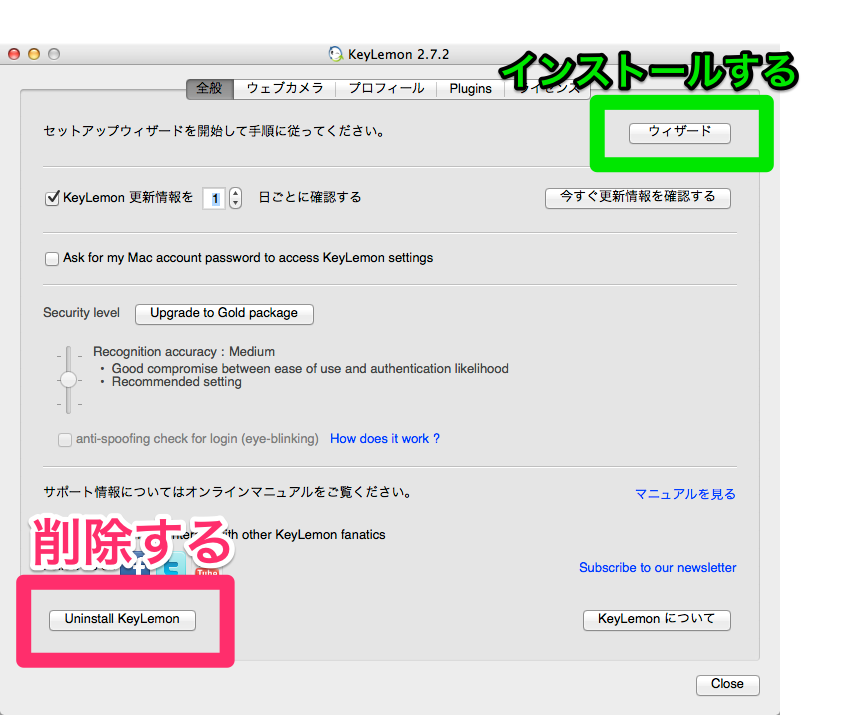Click the recognition accuracy slider knob
Viewport: 848px width, 715px height.
[68, 380]
